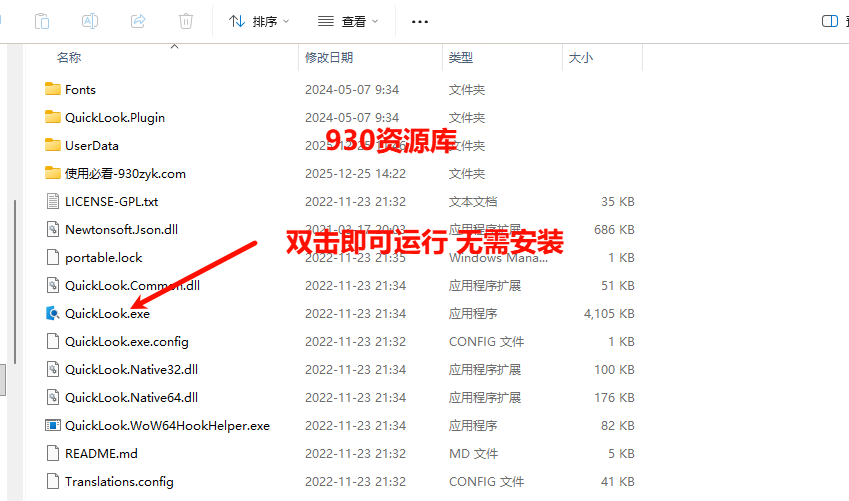Select the Translations.config file icon

(53, 482)
